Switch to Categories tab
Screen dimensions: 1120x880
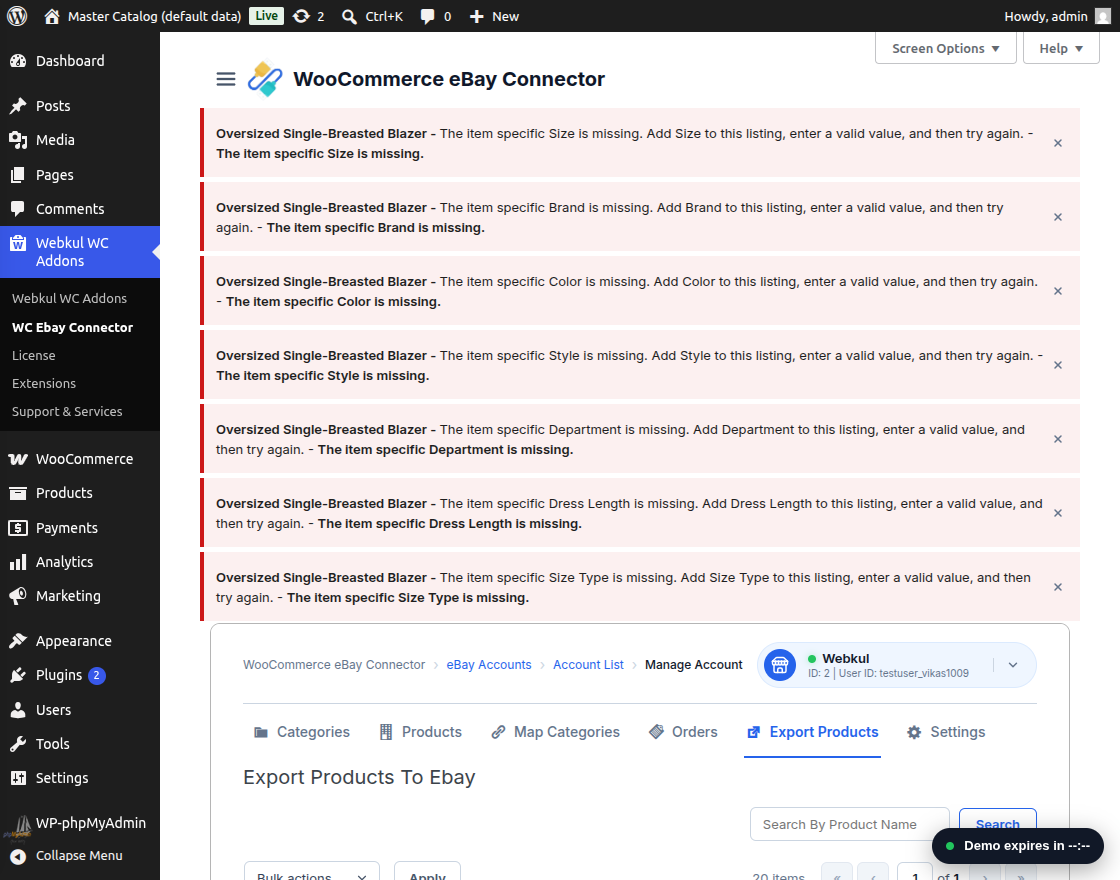[301, 732]
